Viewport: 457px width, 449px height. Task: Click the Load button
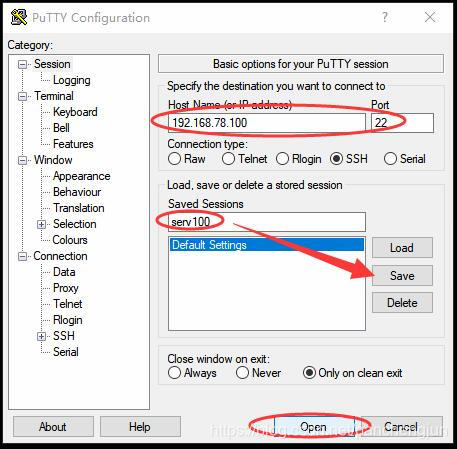402,248
